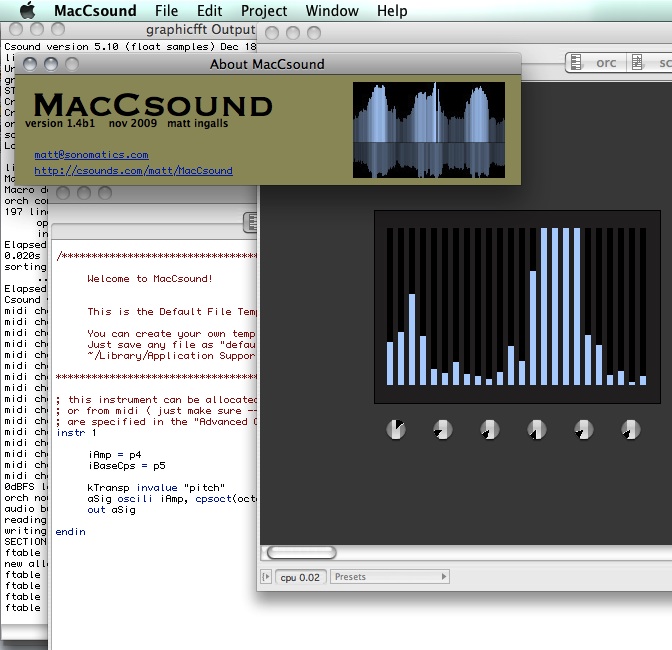The height and width of the screenshot is (650, 672).
Task: Open the Project menu
Action: tap(264, 10)
